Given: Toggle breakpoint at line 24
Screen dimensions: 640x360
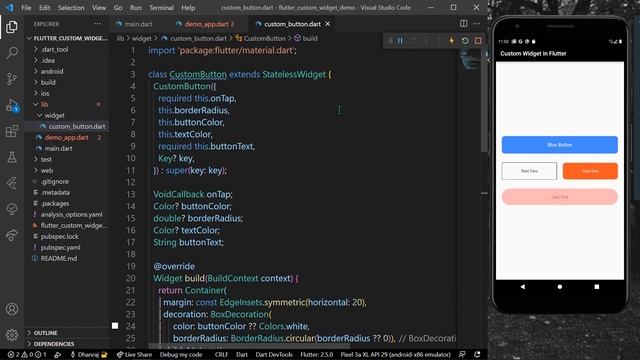Looking at the screenshot, I should (x=115, y=326).
